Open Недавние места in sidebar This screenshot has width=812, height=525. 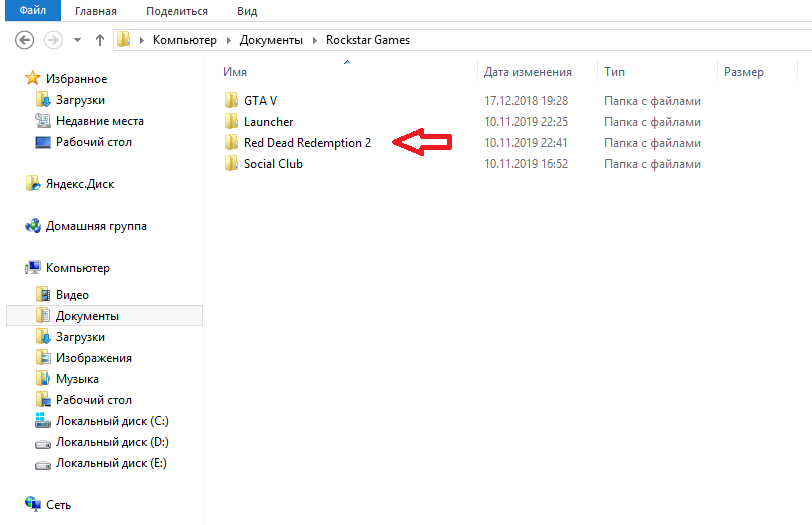tap(99, 121)
